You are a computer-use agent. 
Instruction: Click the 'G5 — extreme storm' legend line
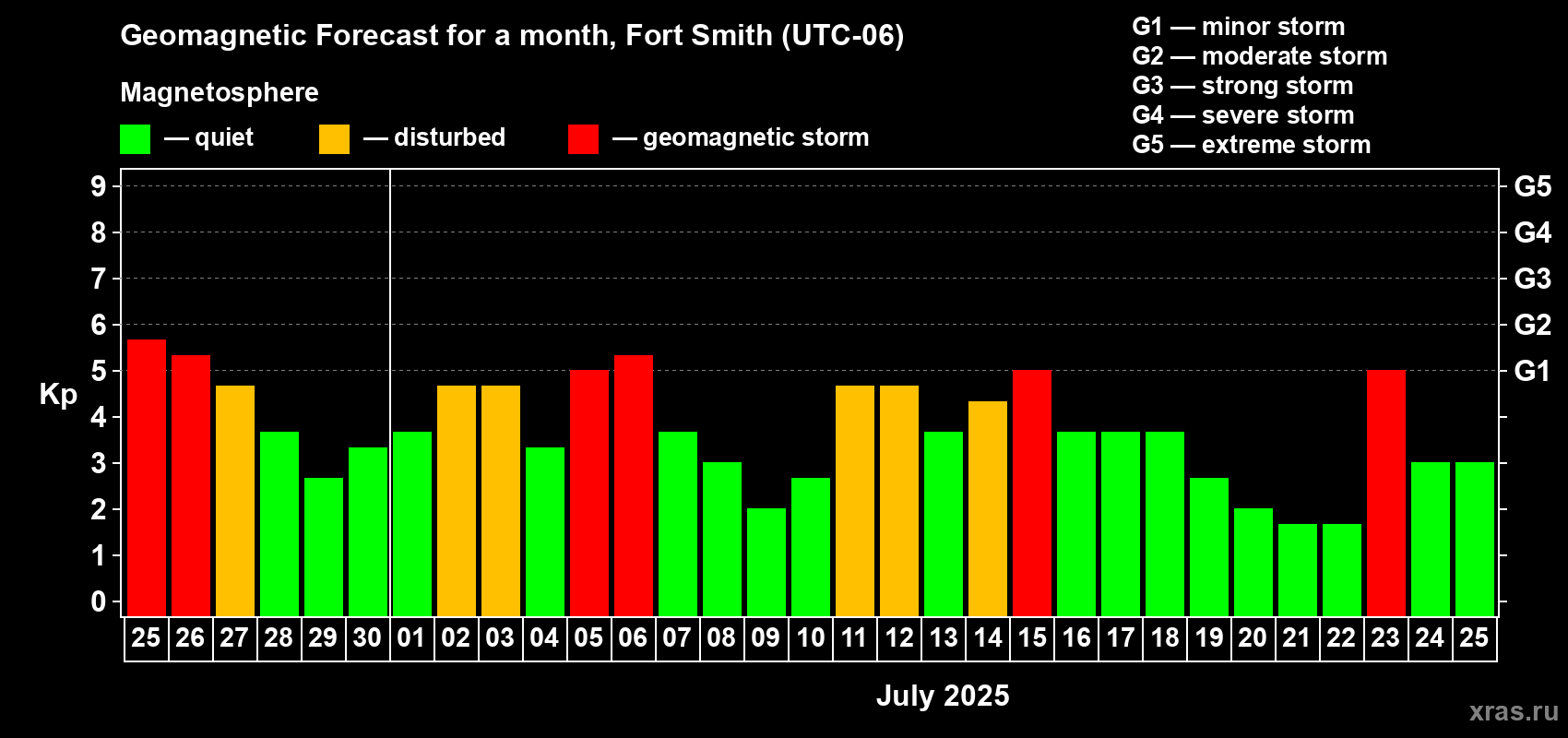(x=1251, y=145)
